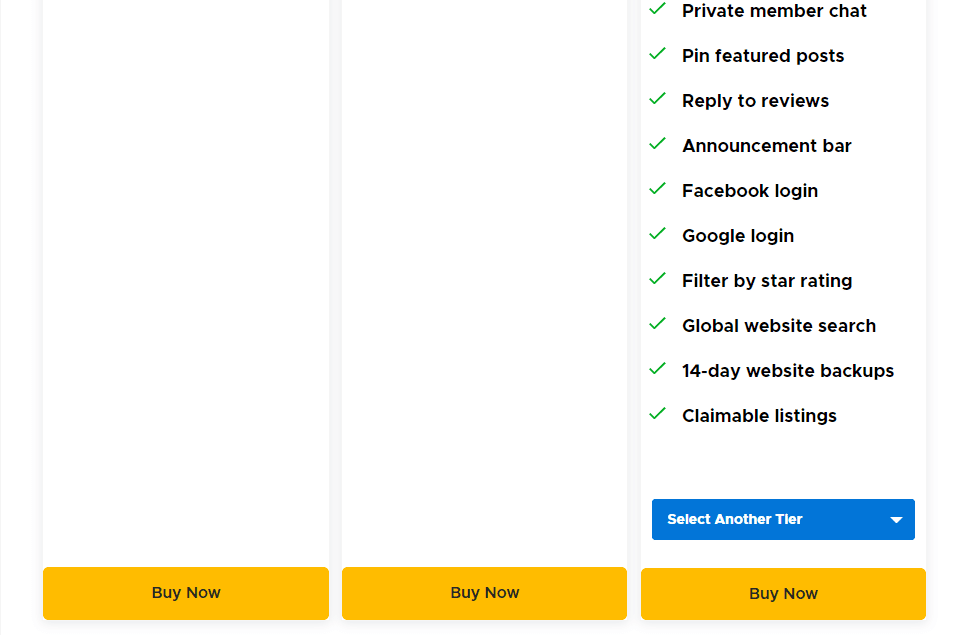The height and width of the screenshot is (635, 971).
Task: Click the check beside Filter by star rating
Action: point(657,279)
